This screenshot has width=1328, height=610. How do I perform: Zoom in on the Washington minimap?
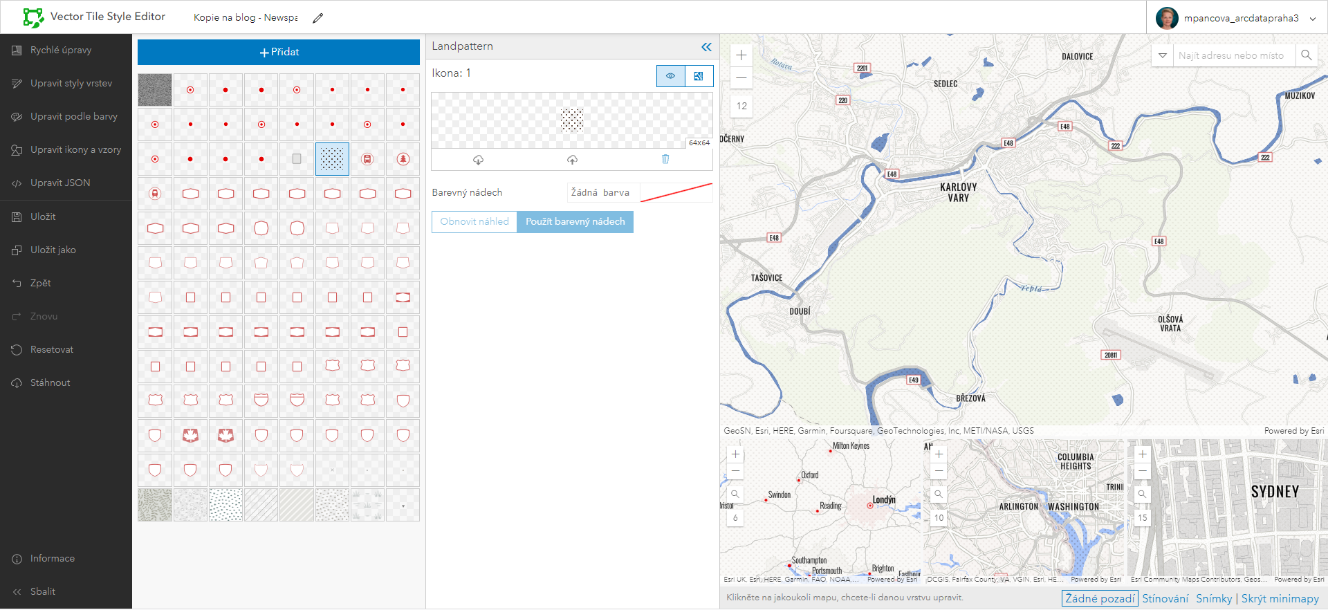(x=938, y=454)
